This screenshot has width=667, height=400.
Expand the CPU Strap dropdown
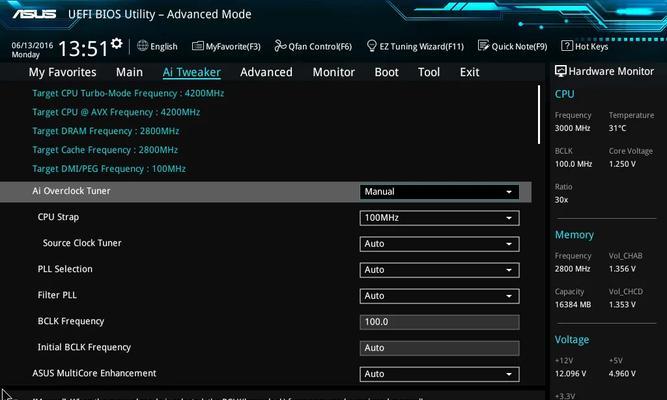(x=439, y=218)
